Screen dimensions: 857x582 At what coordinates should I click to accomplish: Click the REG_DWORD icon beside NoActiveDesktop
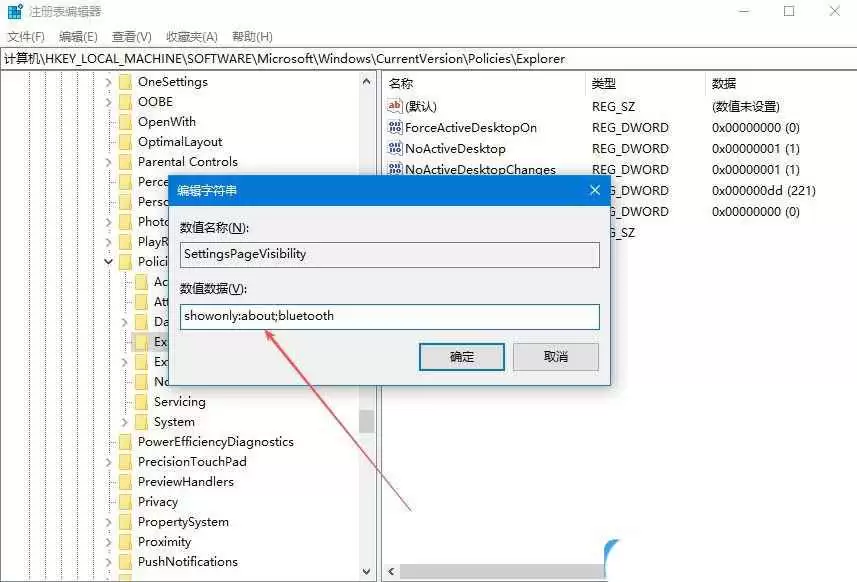(394, 148)
